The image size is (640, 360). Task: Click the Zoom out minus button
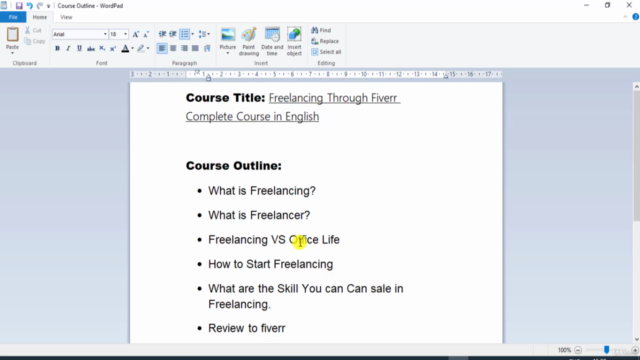578,350
